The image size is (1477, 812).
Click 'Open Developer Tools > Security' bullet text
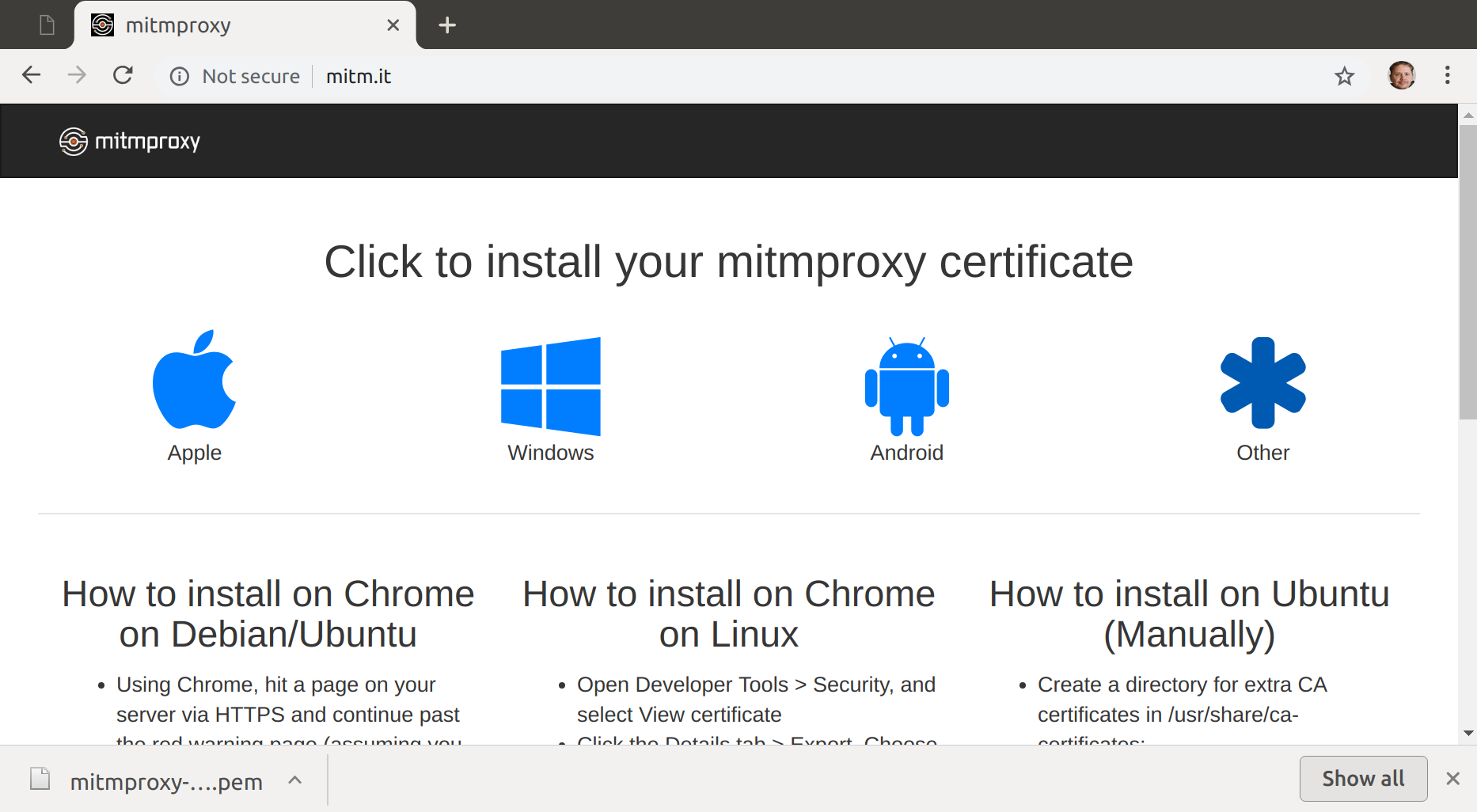click(x=756, y=700)
